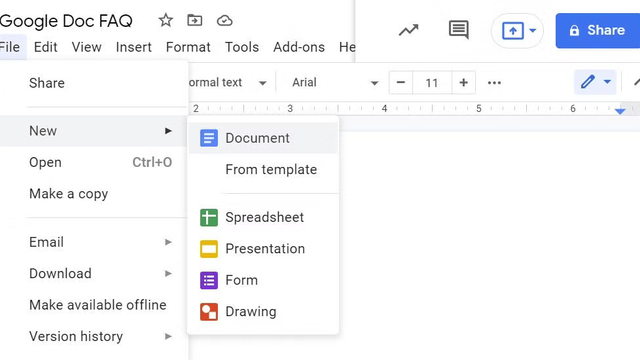Open the Add-ons menu
Screen dimensions: 640x360
(299, 47)
